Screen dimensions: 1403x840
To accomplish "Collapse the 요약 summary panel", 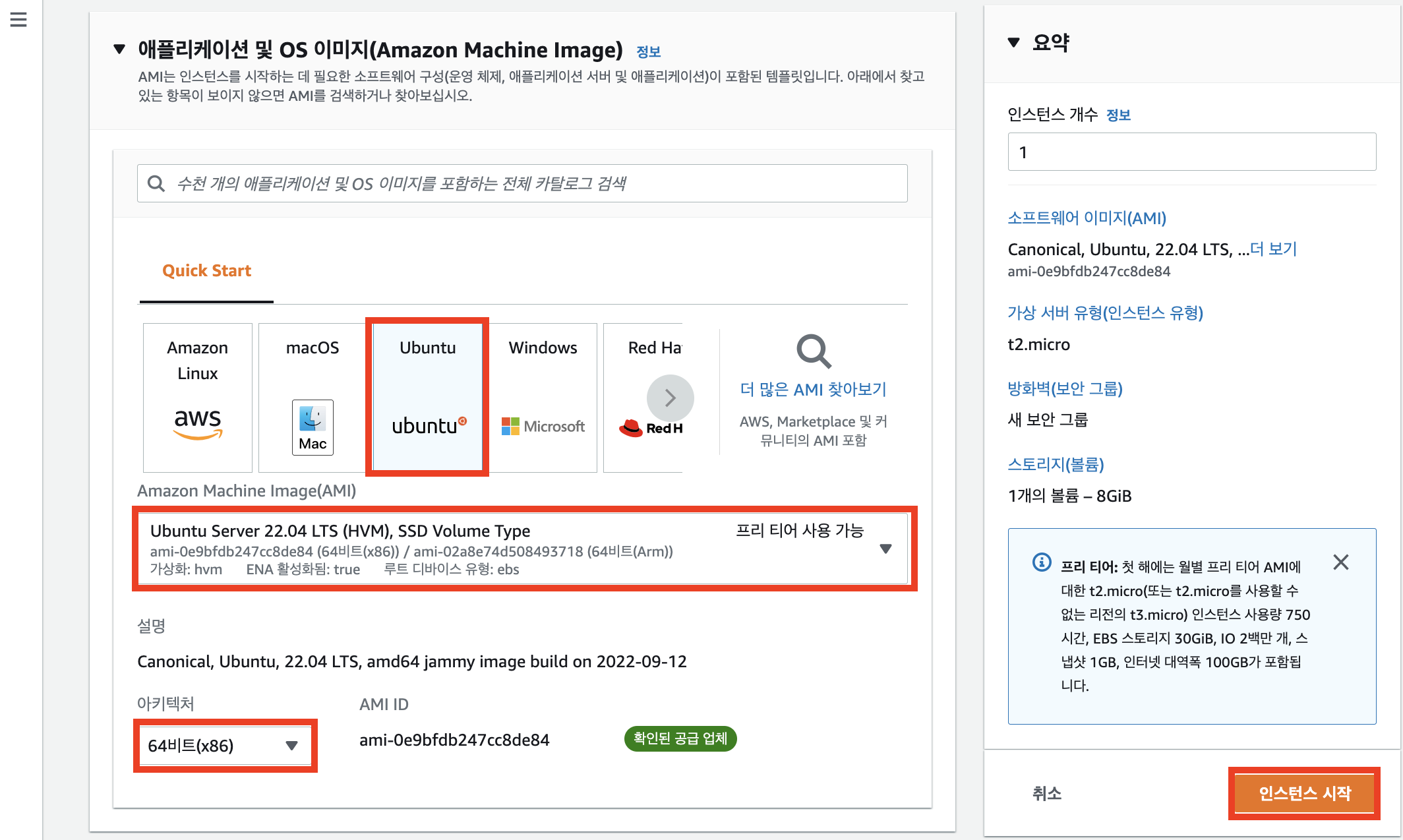I will click(1014, 43).
